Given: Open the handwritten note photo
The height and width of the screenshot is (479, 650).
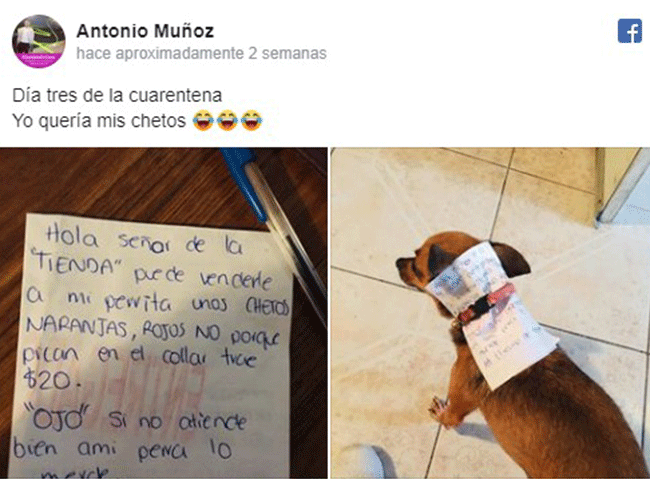Looking at the screenshot, I should point(163,313).
